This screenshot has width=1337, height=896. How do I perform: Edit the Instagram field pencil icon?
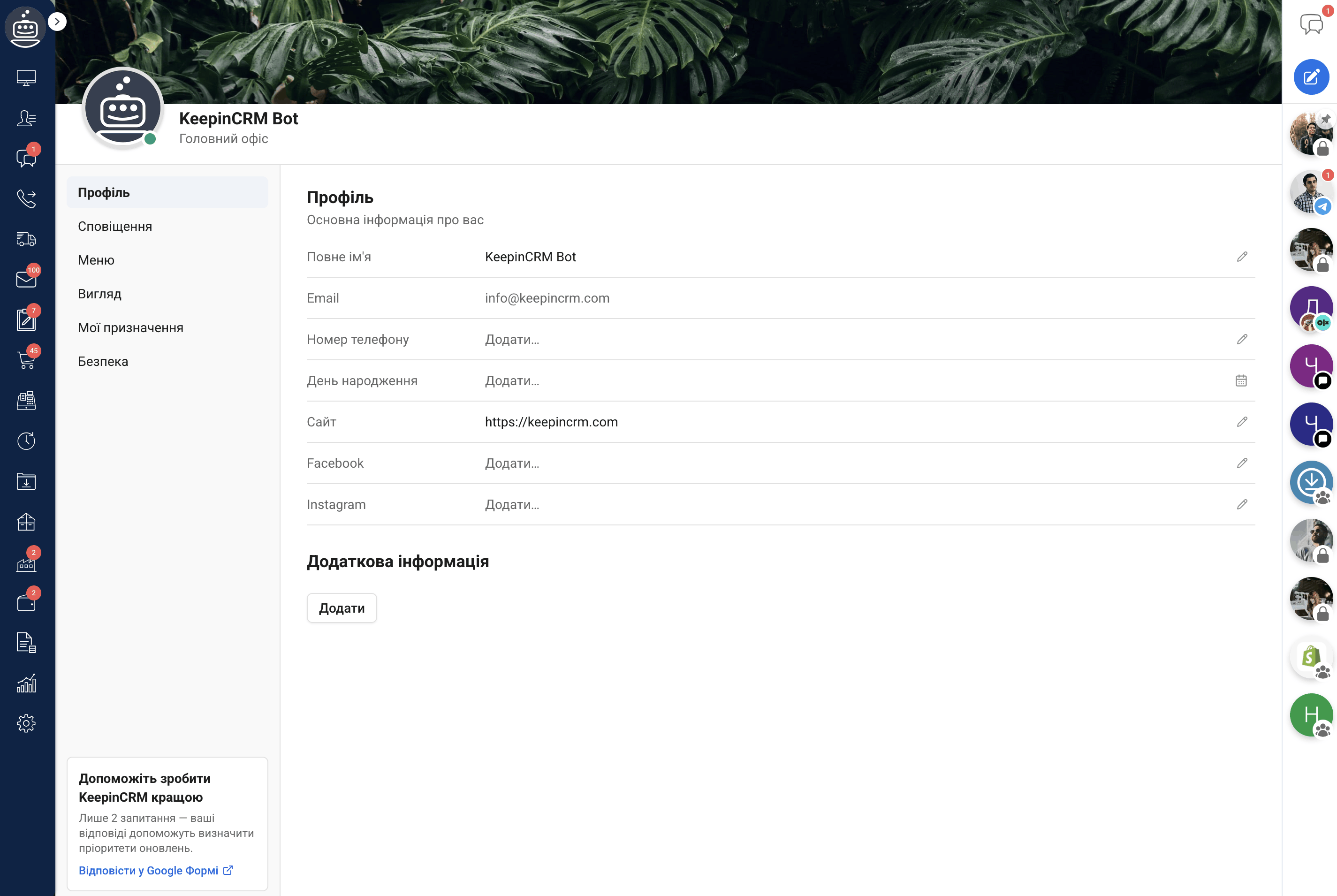(1242, 505)
